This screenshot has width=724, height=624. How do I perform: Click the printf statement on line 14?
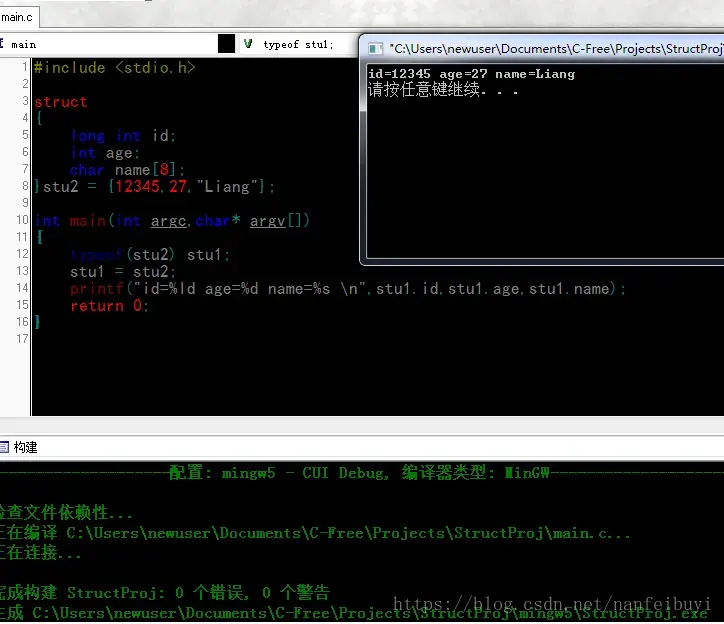coord(348,289)
